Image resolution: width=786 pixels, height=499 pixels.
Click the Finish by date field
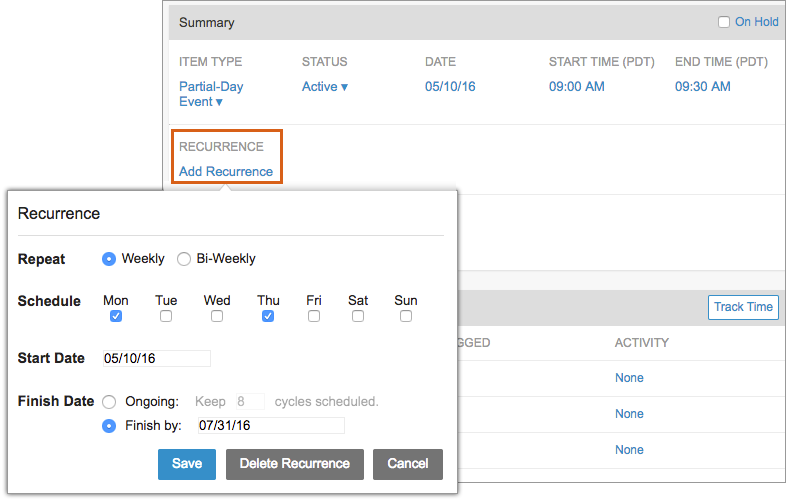270,426
